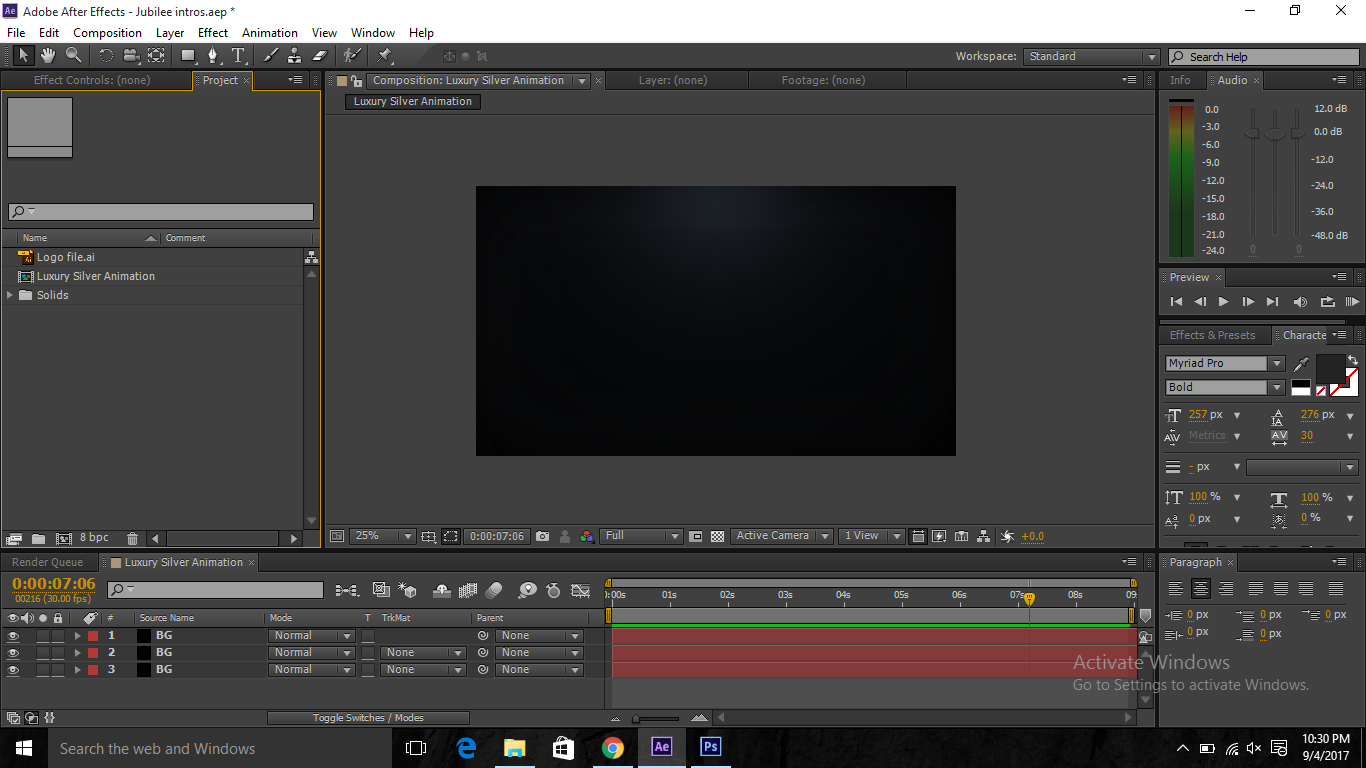This screenshot has height=768, width=1366.
Task: Switch to the Effects & Presets tab
Action: pos(1212,336)
